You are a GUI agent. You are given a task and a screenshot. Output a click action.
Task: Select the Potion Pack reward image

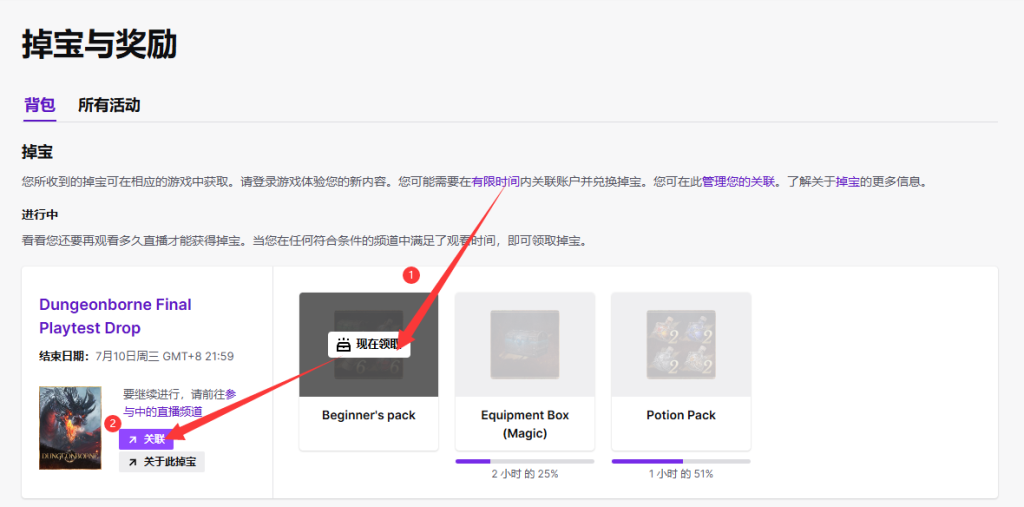click(680, 344)
